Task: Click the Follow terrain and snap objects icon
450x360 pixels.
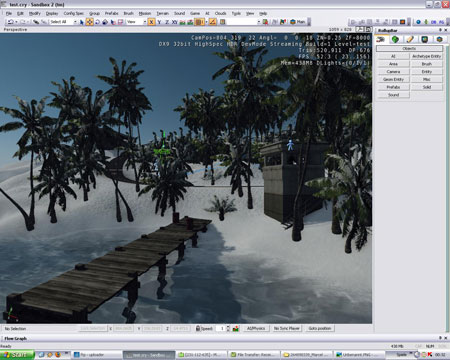Action: (x=190, y=22)
